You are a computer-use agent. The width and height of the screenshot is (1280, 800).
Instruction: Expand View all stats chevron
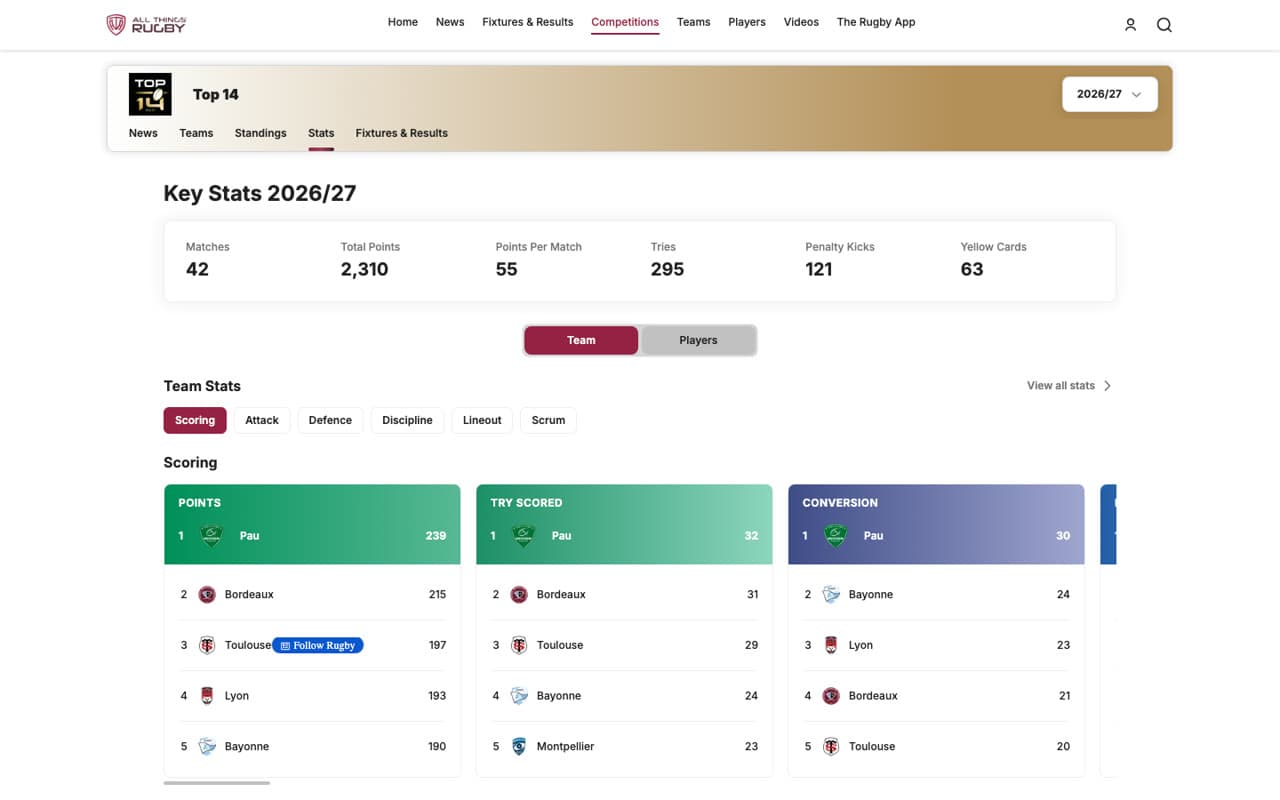[1107, 386]
